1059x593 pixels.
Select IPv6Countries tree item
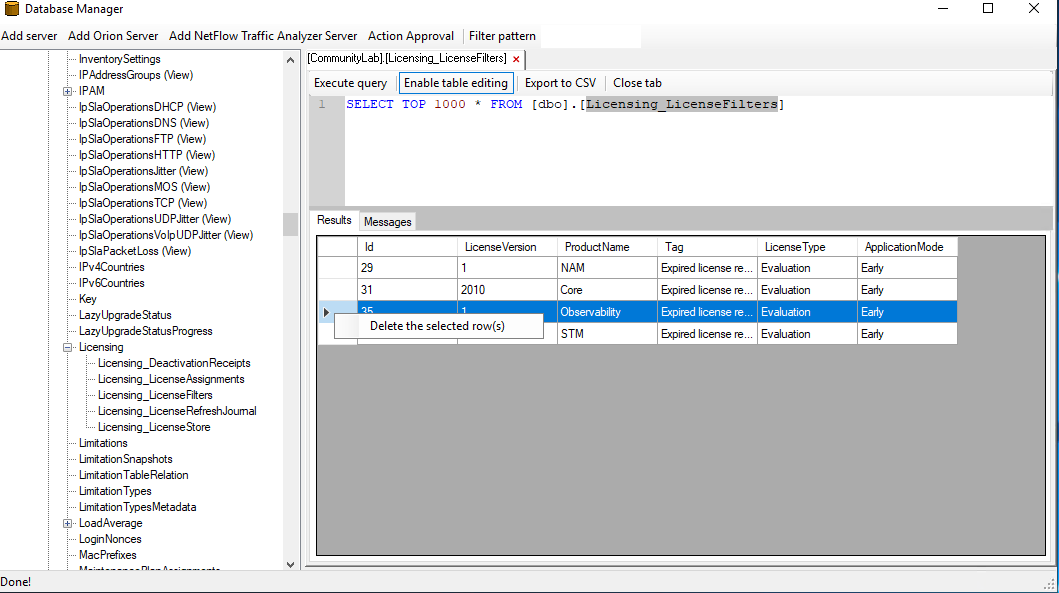(111, 283)
